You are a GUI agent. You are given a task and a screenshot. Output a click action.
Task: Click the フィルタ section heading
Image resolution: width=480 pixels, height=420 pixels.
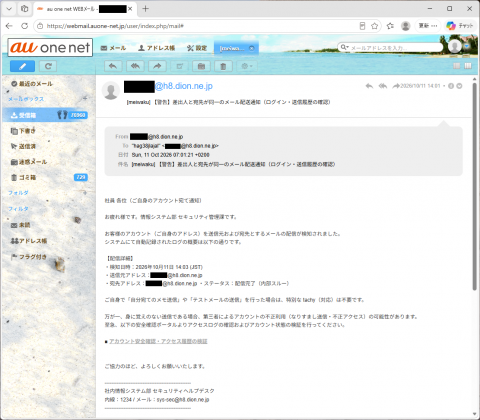coord(18,209)
